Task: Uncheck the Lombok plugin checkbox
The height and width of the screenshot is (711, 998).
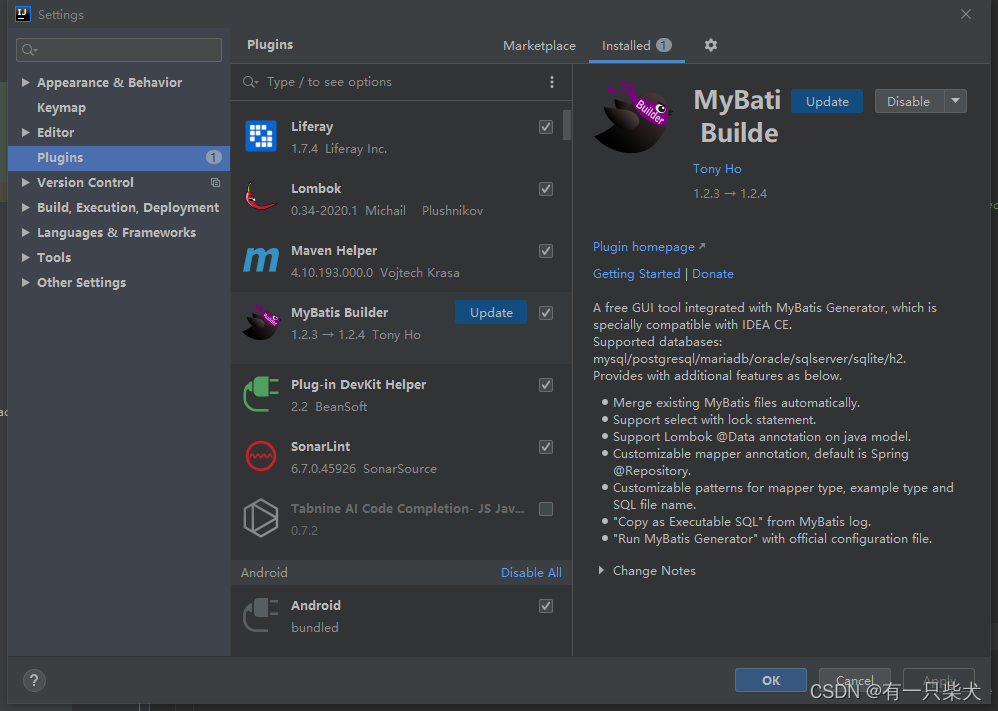Action: pos(545,189)
